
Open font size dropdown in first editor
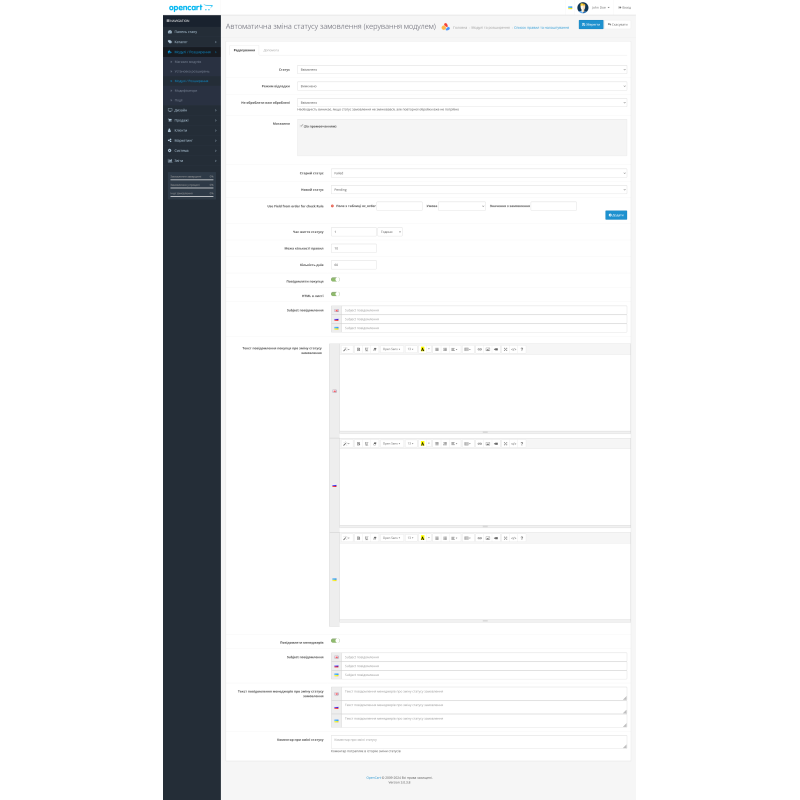pos(410,349)
